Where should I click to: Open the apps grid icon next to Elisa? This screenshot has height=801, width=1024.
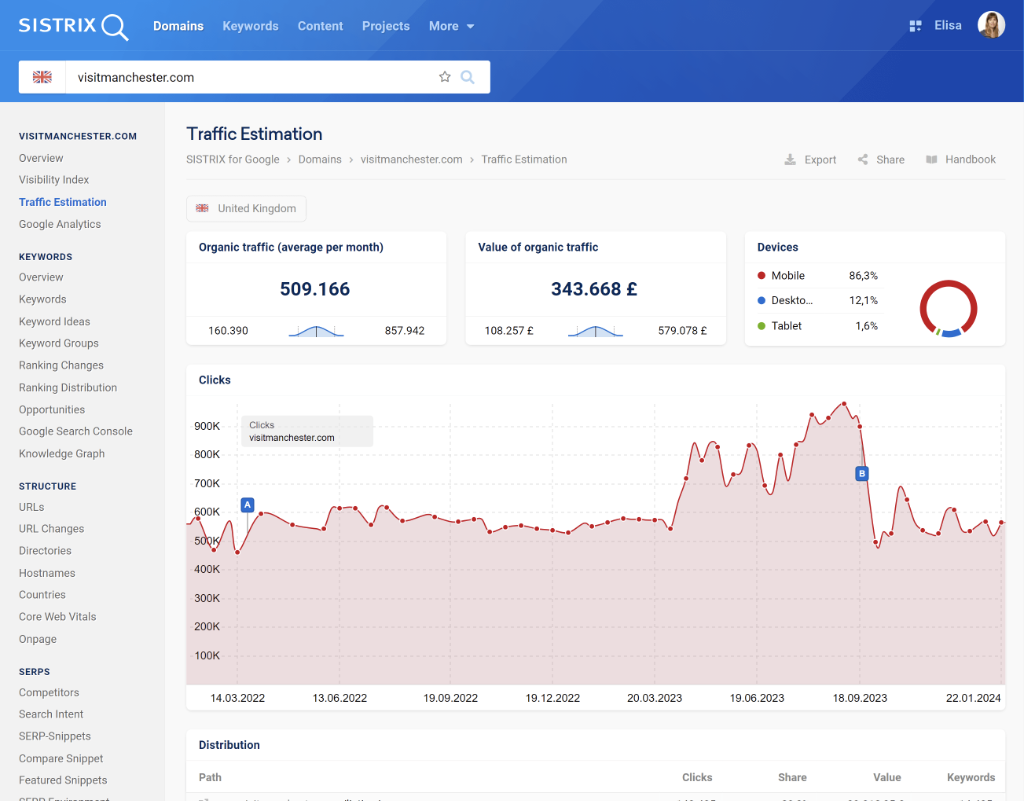(x=915, y=26)
